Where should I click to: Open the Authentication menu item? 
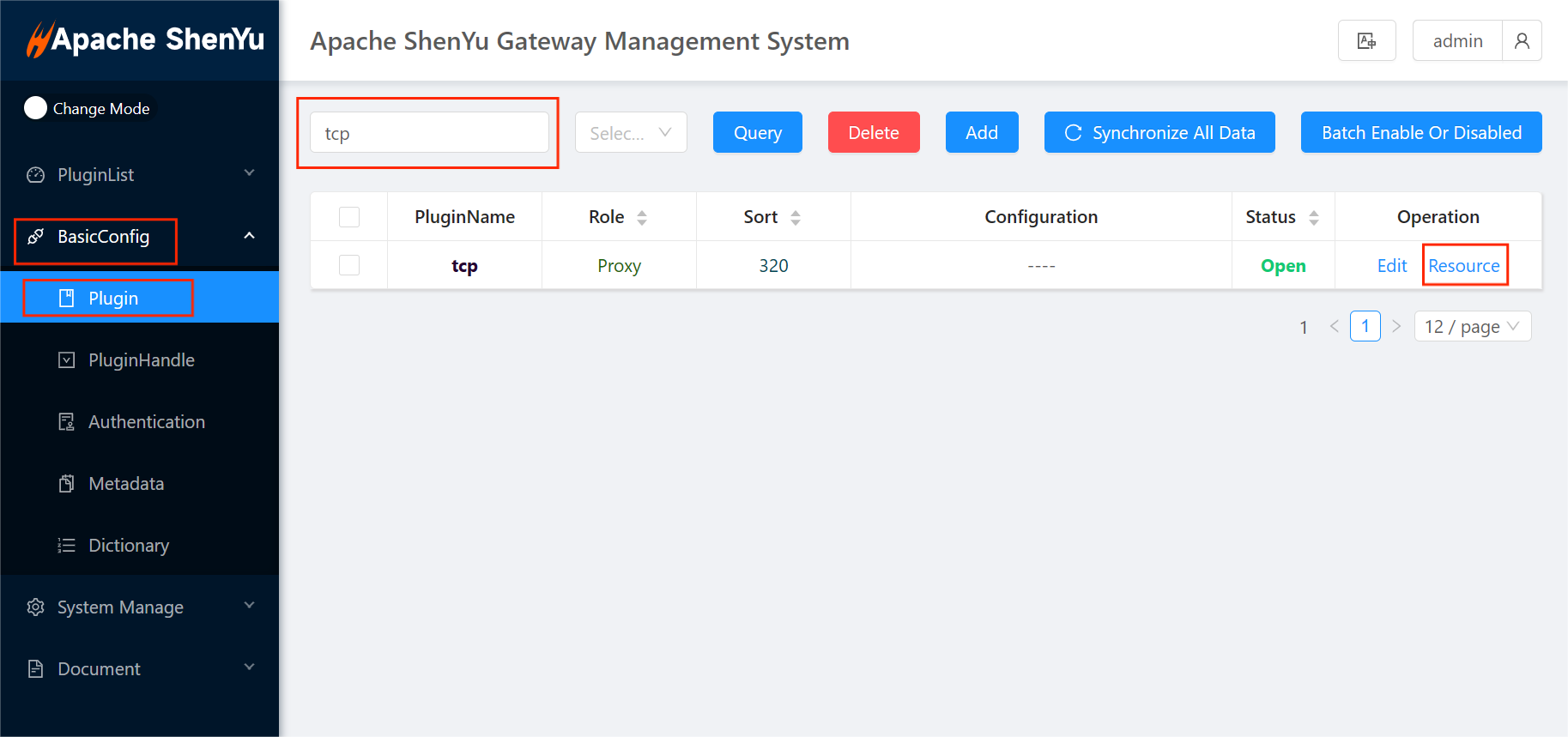(146, 422)
